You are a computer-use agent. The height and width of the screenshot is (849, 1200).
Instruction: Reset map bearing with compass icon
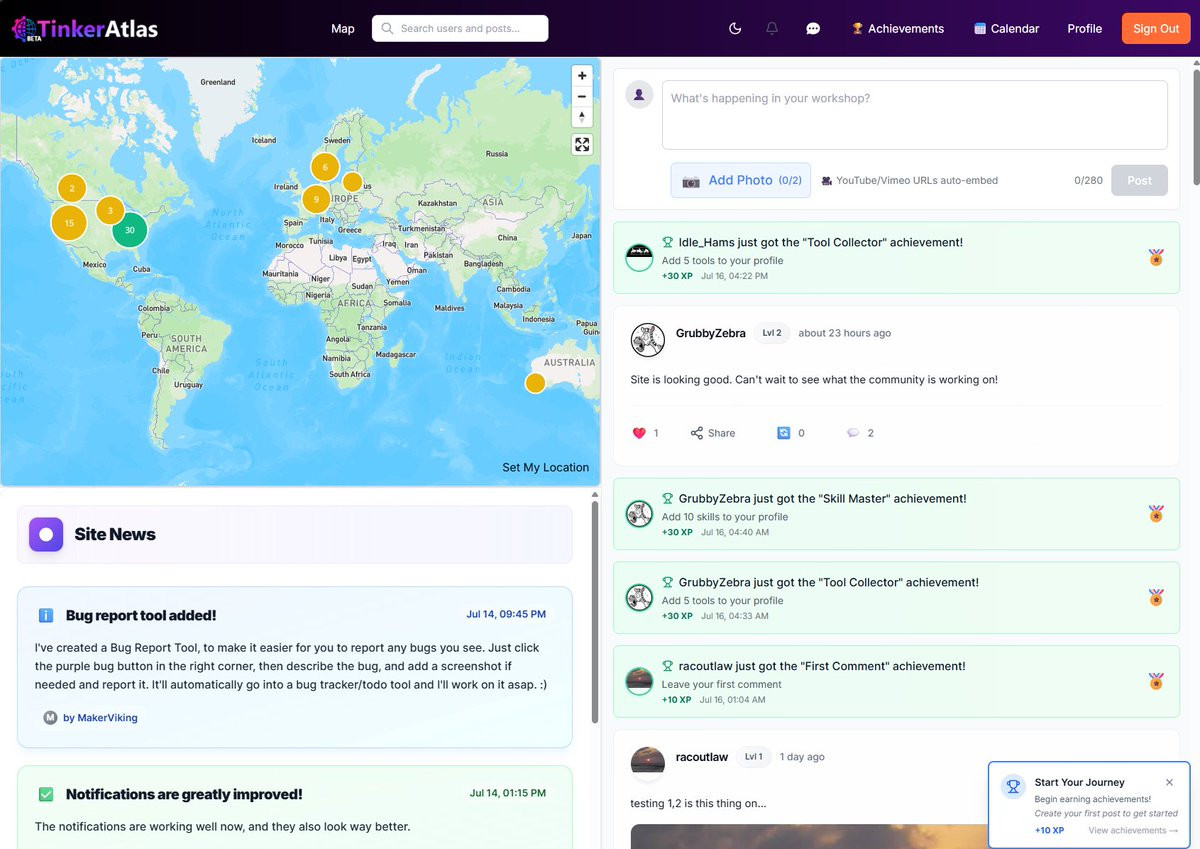coord(582,117)
